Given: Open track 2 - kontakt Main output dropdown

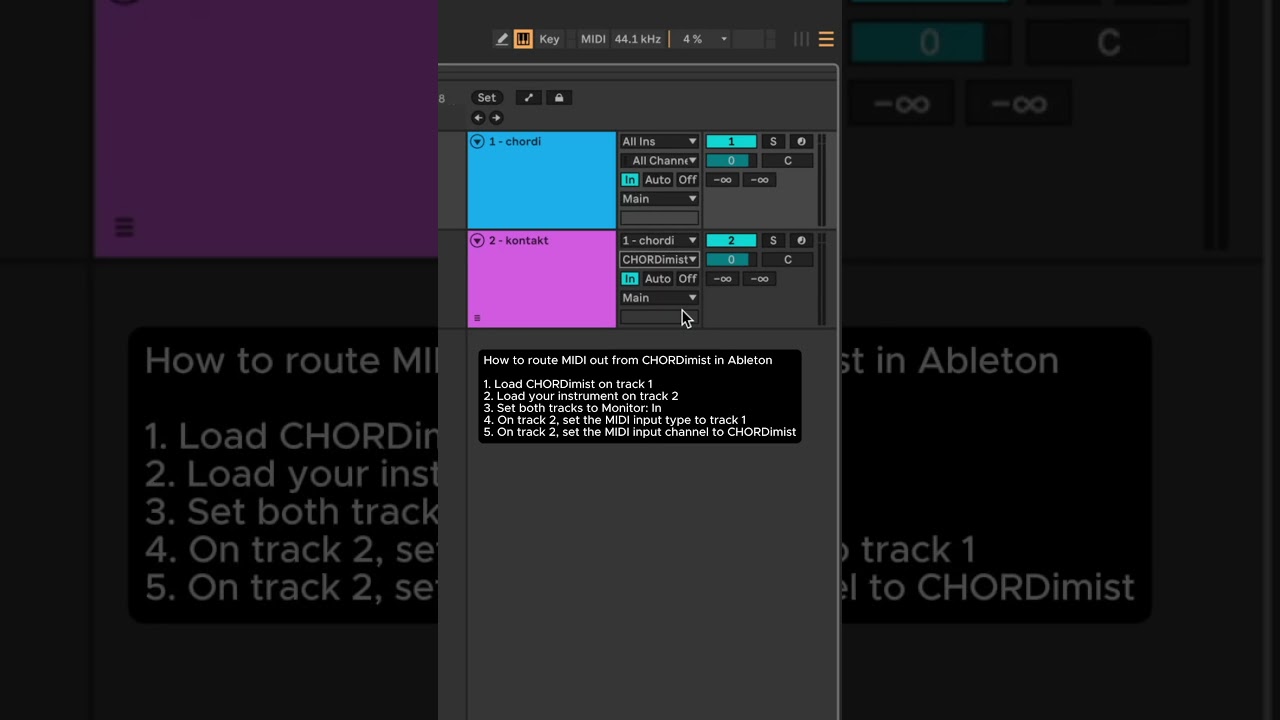Looking at the screenshot, I should coord(659,298).
